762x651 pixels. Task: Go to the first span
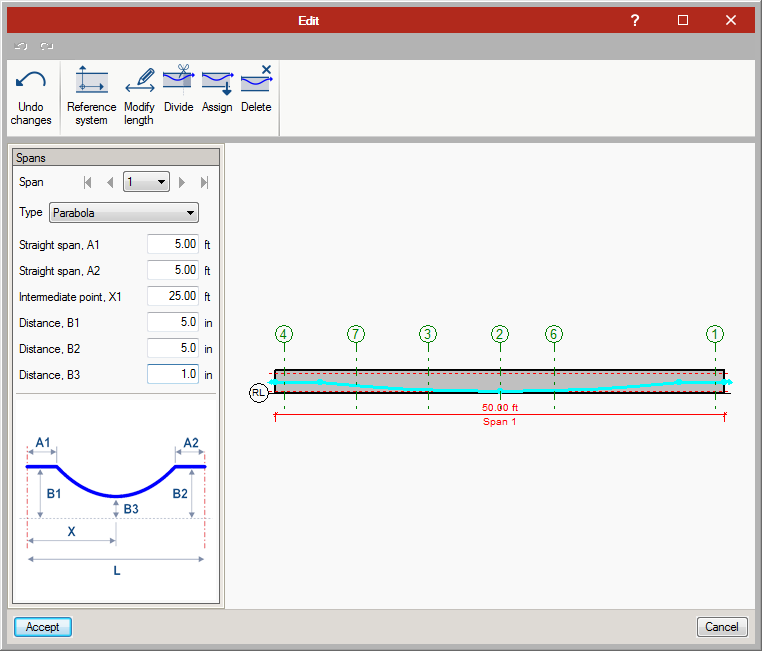coord(88,182)
